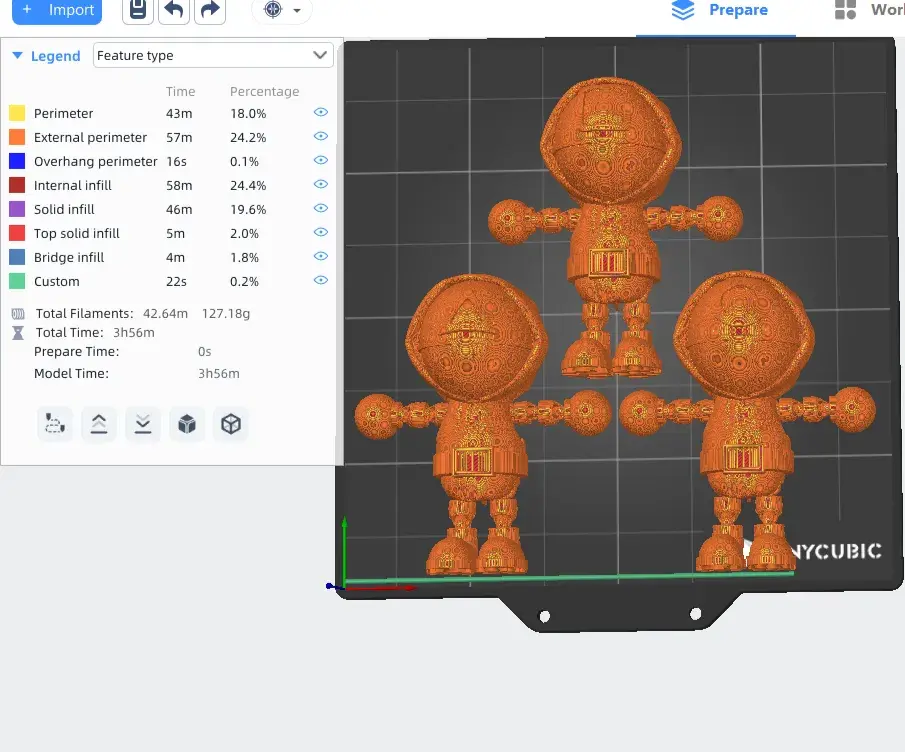Click the Bridge infill label
The image size is (905, 752).
(x=69, y=257)
